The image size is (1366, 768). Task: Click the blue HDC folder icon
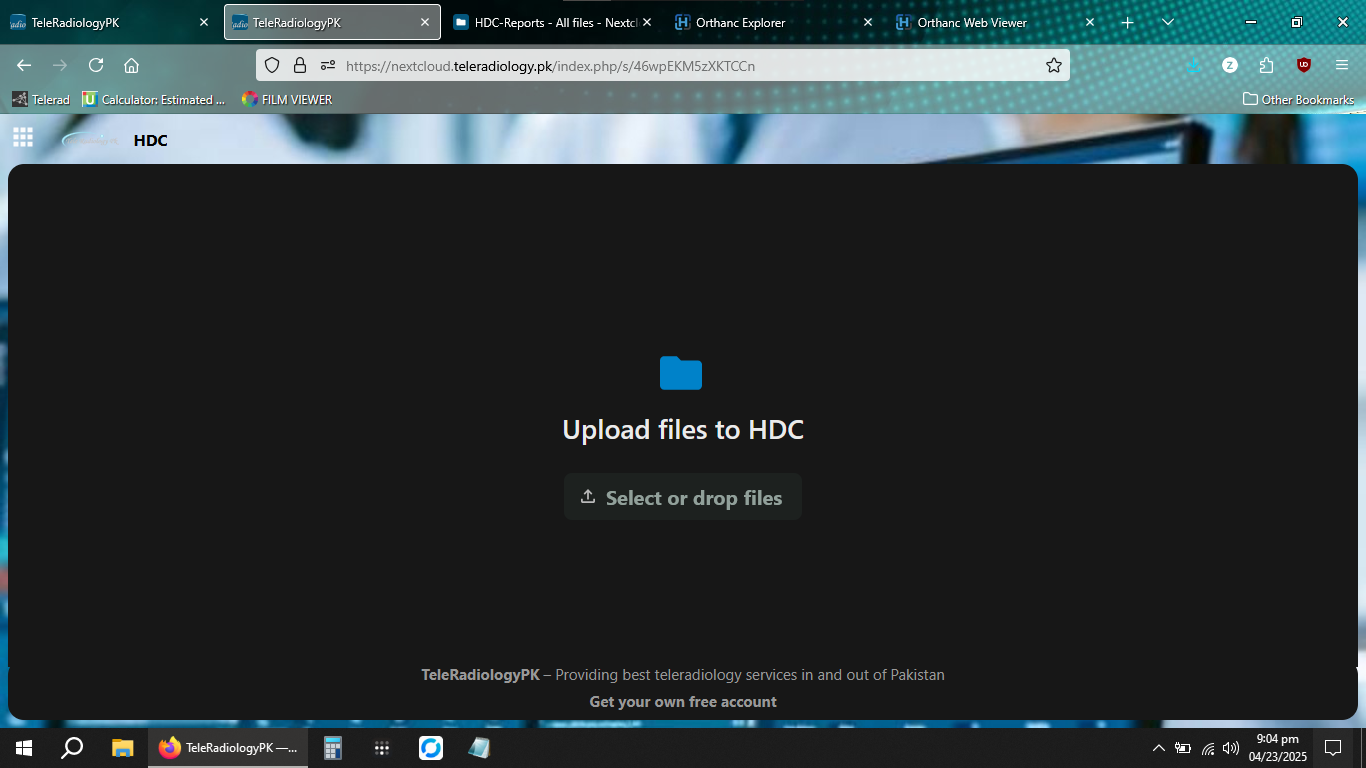click(x=681, y=373)
